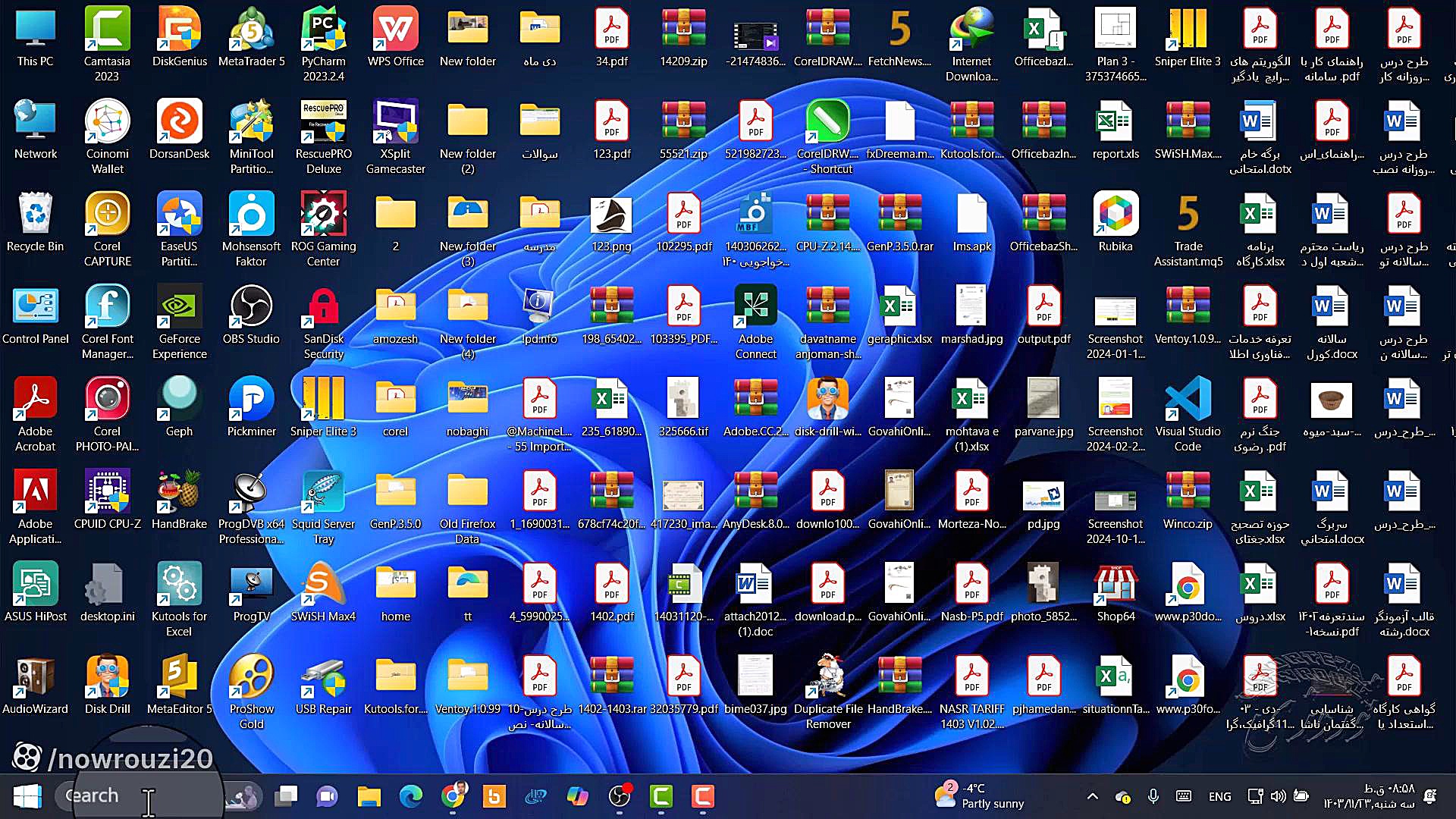
Task: Select the Coinomi Wallet shortcut
Action: pos(107,138)
